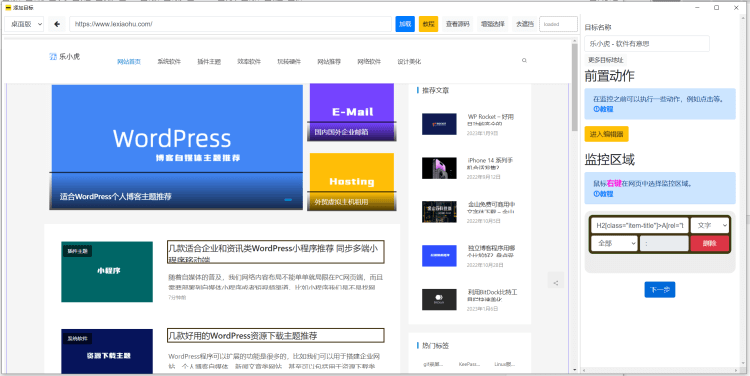Click the webpage vertical scrollbar thumb
The height and width of the screenshot is (376, 750).
coord(574,88)
